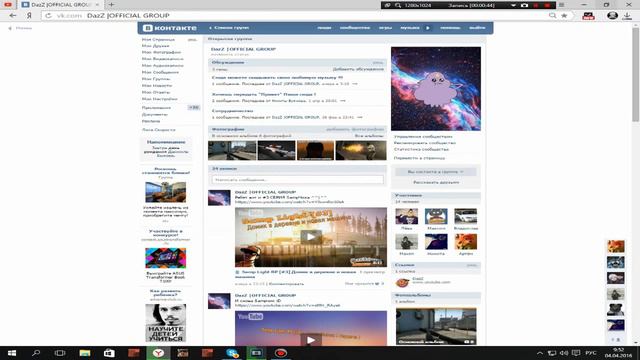Open 'Мои Друзья' in the left menu
Viewport: 640px width, 360px height.
point(155,46)
